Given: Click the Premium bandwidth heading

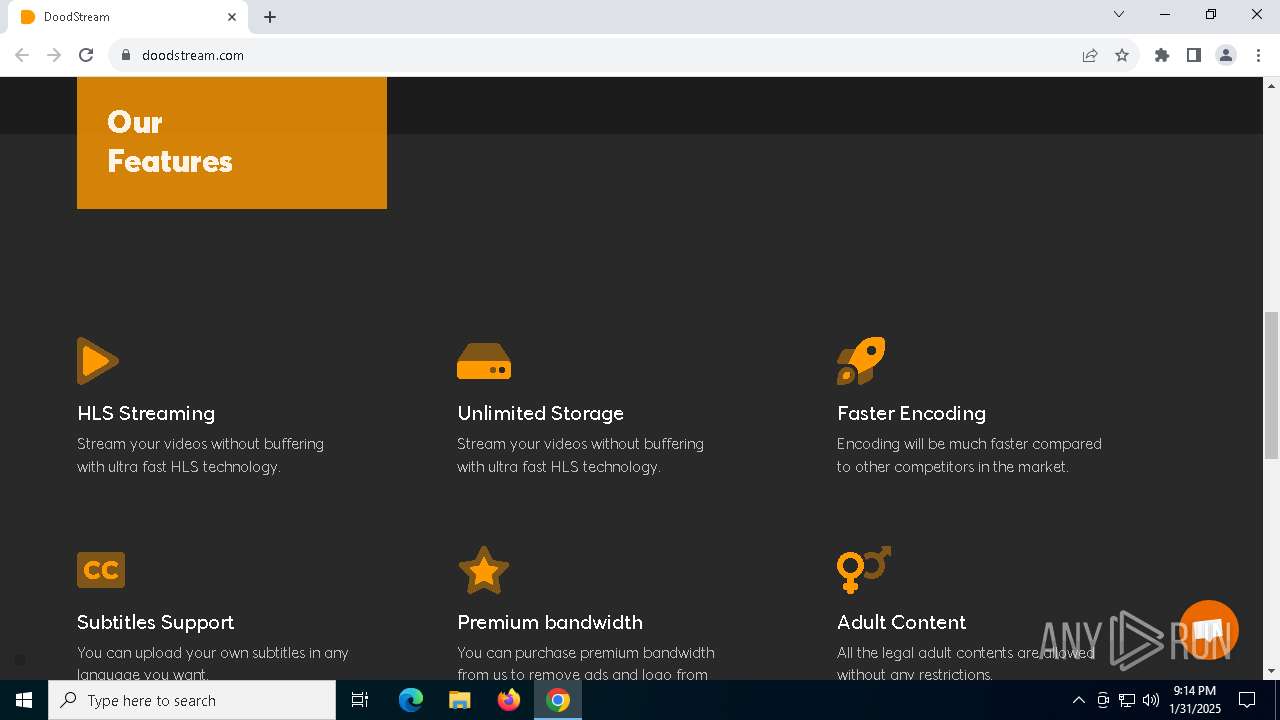Looking at the screenshot, I should (550, 622).
